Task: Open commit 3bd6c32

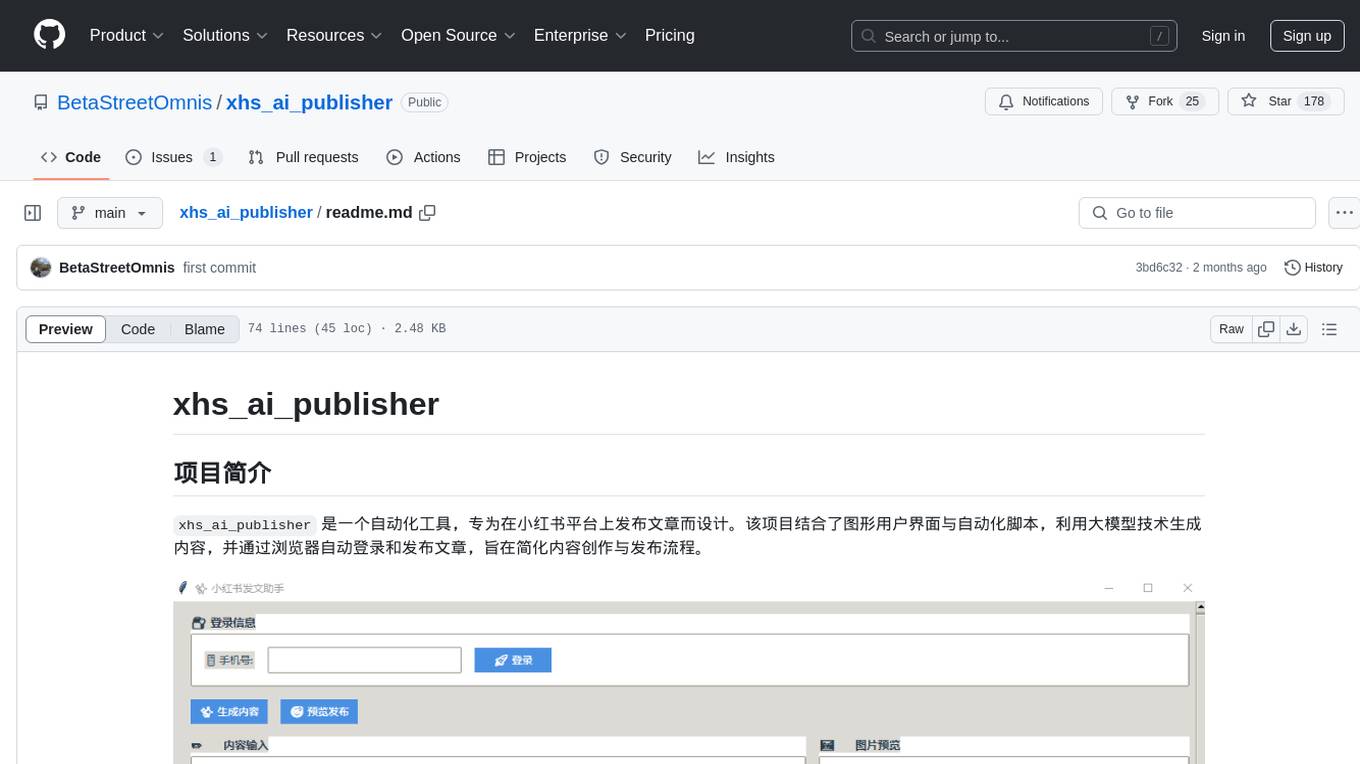Action: [1159, 268]
